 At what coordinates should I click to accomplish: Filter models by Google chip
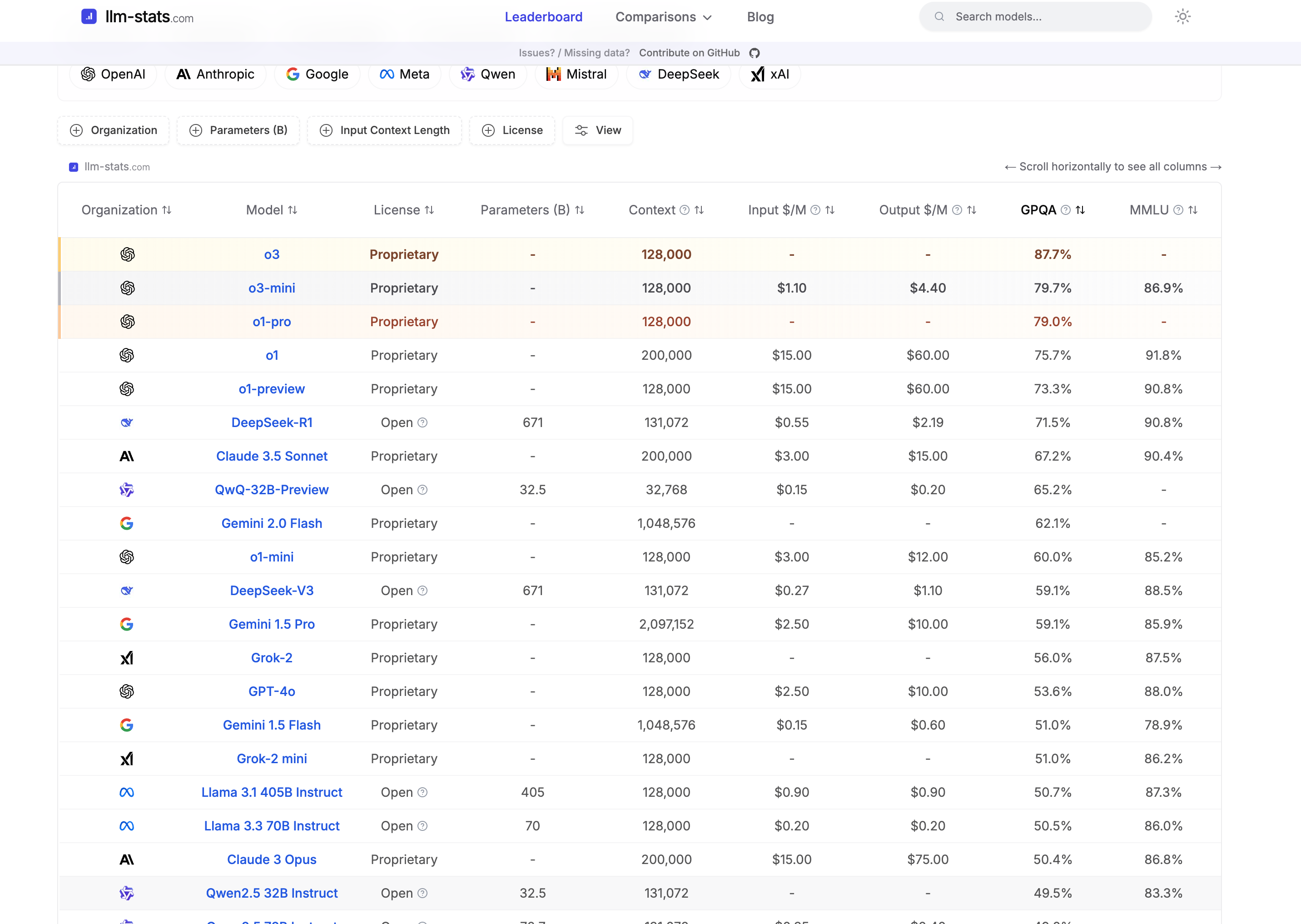click(x=318, y=75)
